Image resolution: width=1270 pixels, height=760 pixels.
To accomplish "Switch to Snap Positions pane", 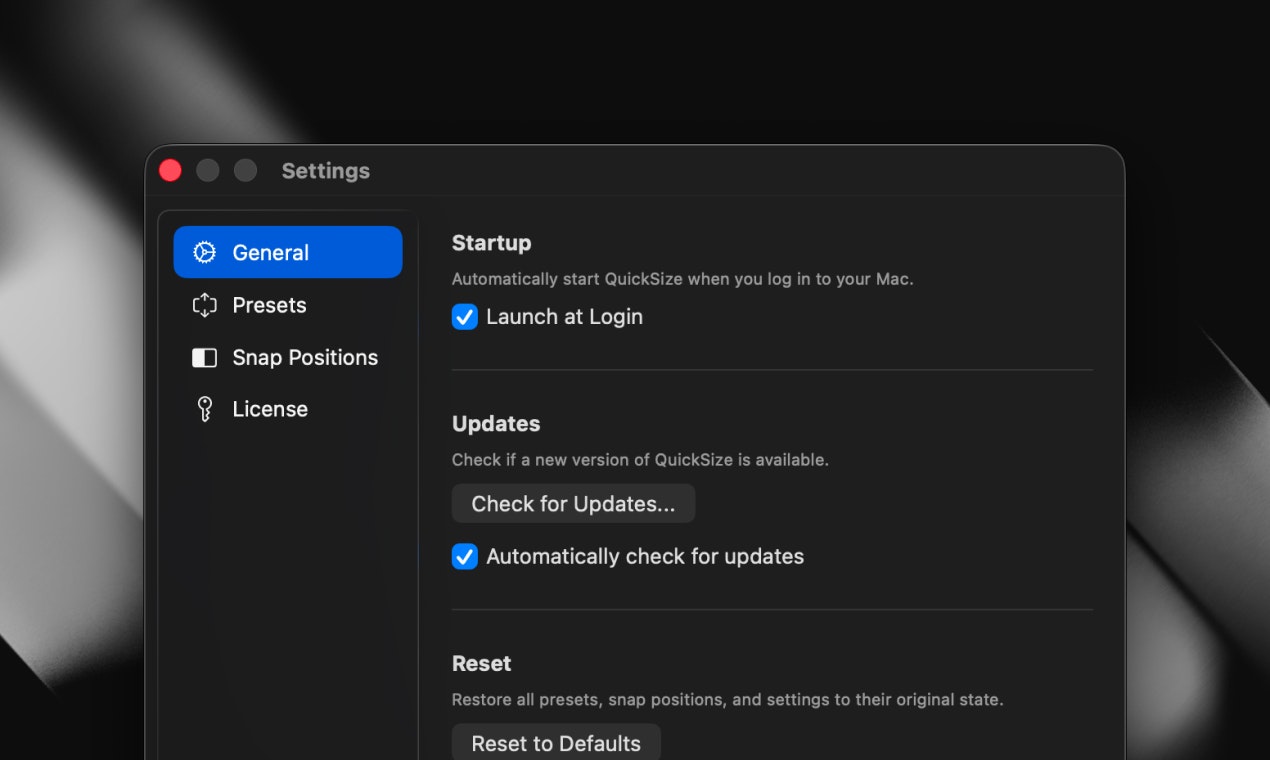I will click(288, 357).
